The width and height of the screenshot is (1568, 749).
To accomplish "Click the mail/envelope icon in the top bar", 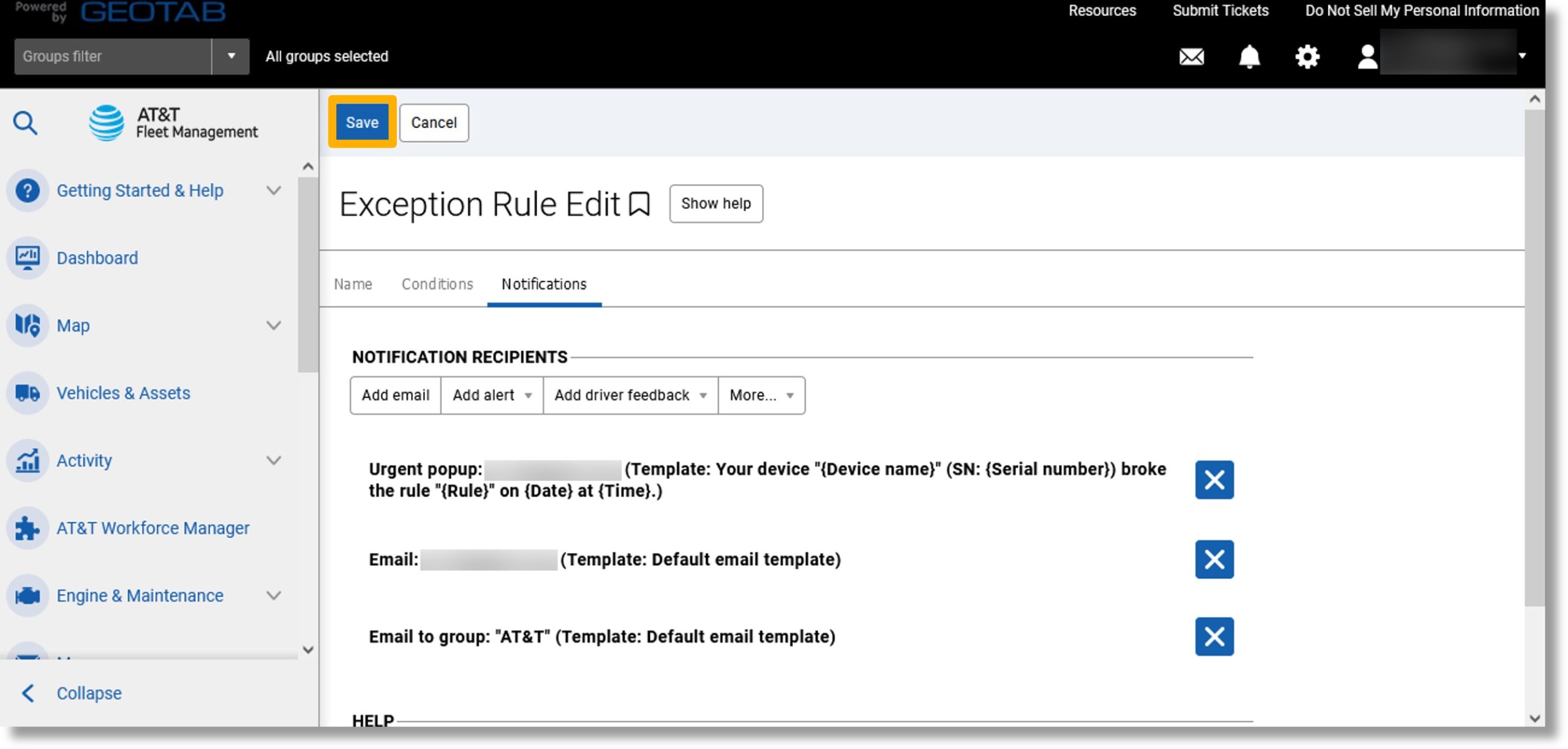I will (x=1192, y=56).
